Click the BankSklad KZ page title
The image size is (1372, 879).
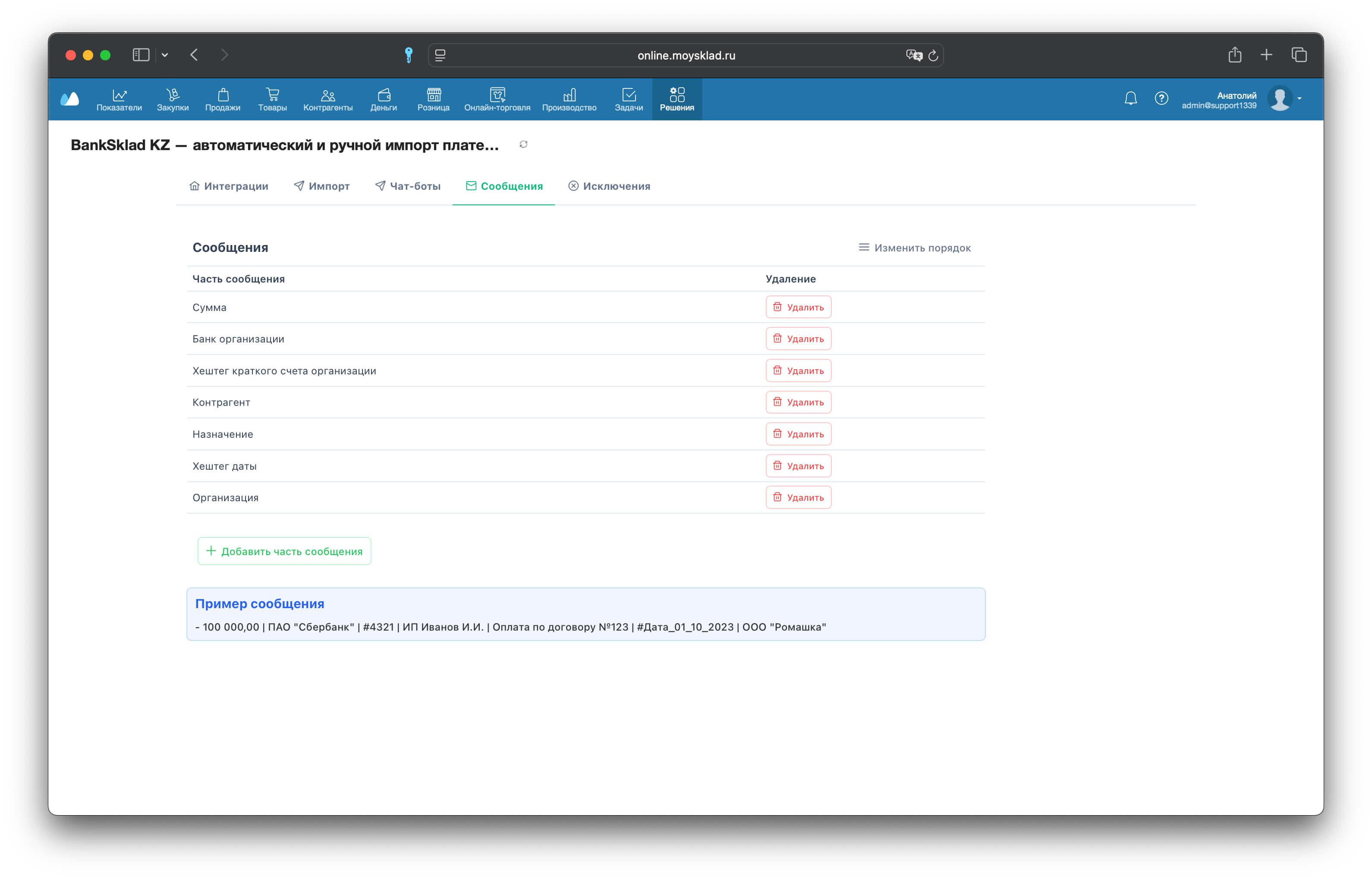coord(284,145)
